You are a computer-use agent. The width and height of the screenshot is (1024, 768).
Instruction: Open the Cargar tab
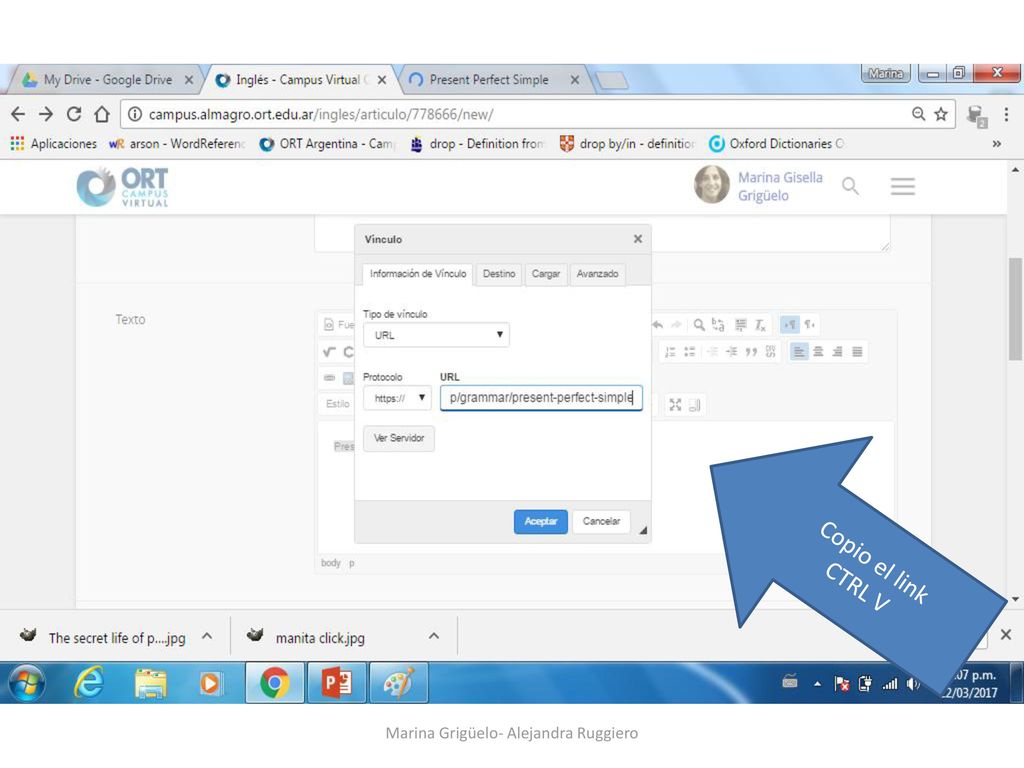click(545, 274)
